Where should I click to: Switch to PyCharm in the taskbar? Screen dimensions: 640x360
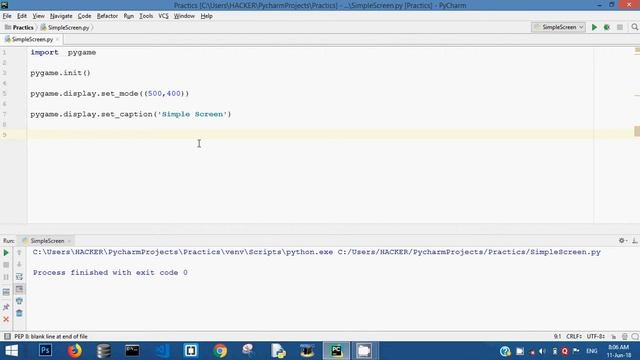click(x=336, y=351)
